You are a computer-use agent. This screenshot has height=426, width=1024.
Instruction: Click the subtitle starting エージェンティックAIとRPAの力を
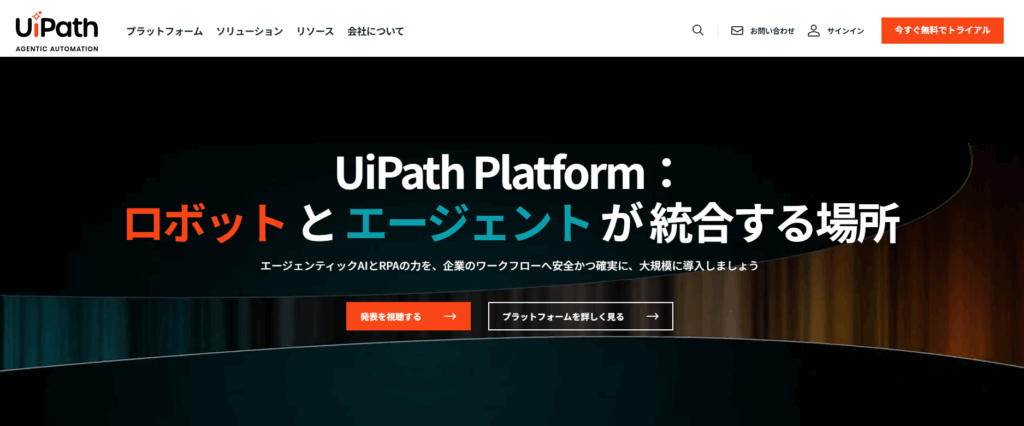click(x=509, y=267)
